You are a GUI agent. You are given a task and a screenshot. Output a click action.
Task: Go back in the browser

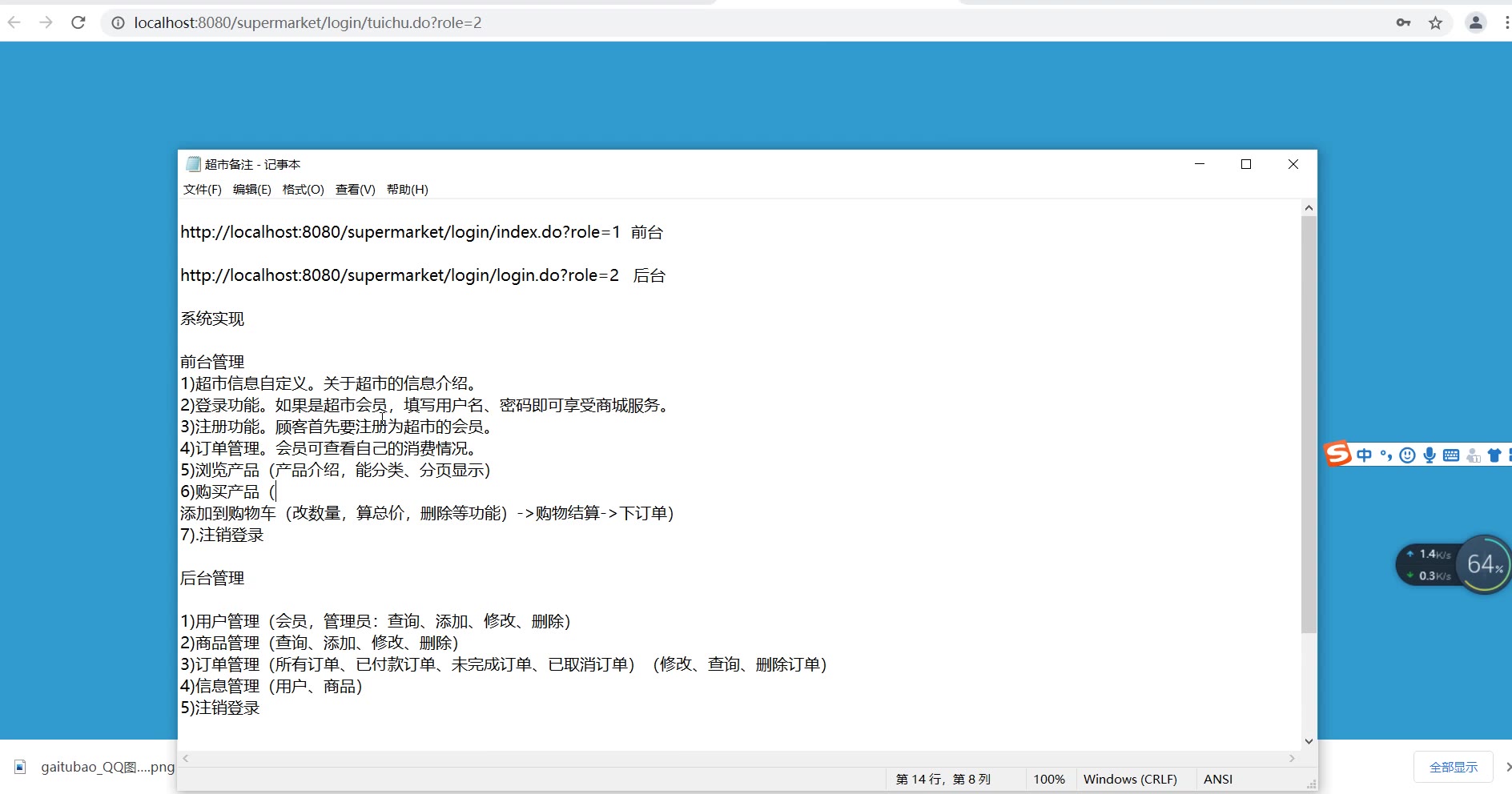[x=14, y=22]
